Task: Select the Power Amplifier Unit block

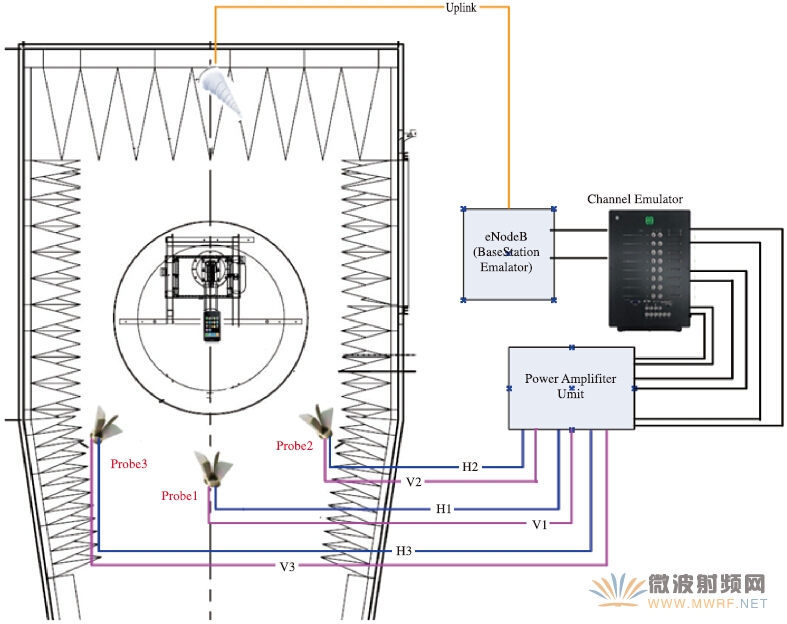Action: tap(572, 388)
